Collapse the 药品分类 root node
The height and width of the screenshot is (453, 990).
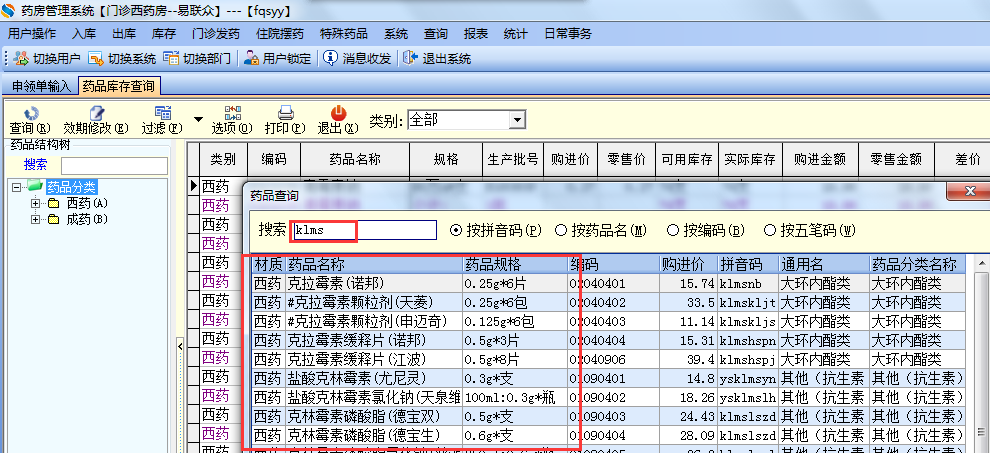pos(16,187)
